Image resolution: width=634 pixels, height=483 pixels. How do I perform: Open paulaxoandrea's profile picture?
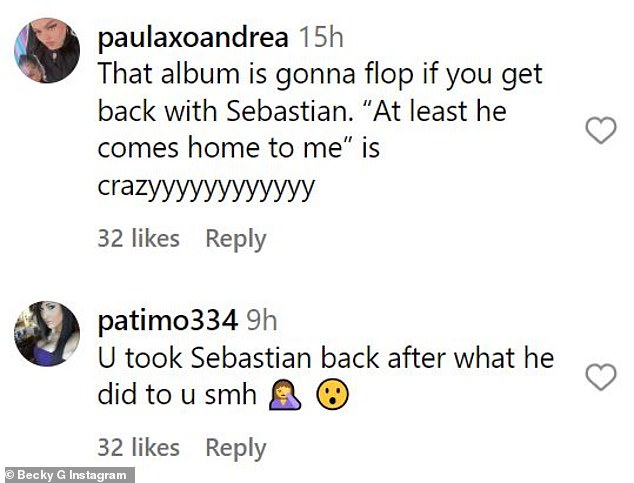[47, 51]
